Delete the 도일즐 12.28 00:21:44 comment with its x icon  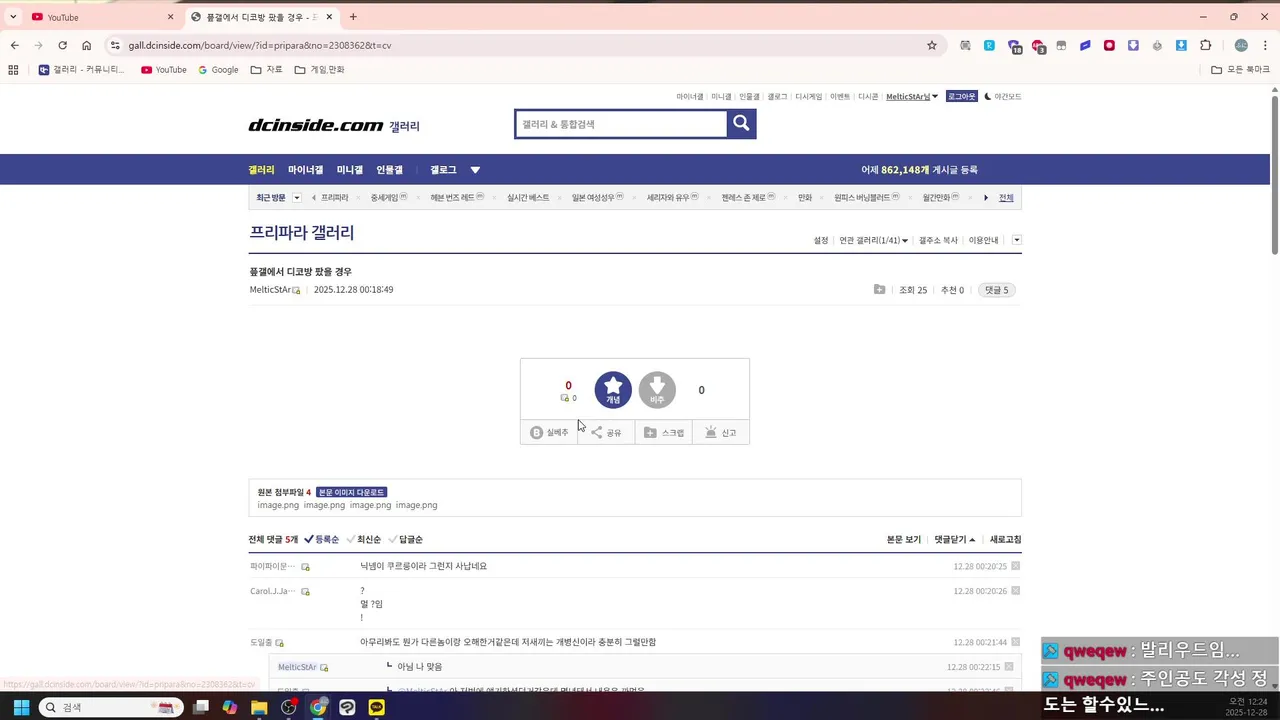1016,642
